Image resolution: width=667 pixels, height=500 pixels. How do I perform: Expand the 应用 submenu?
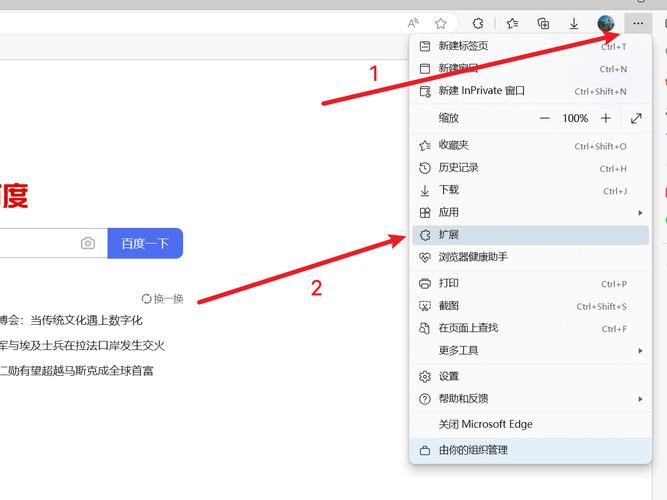coord(530,212)
